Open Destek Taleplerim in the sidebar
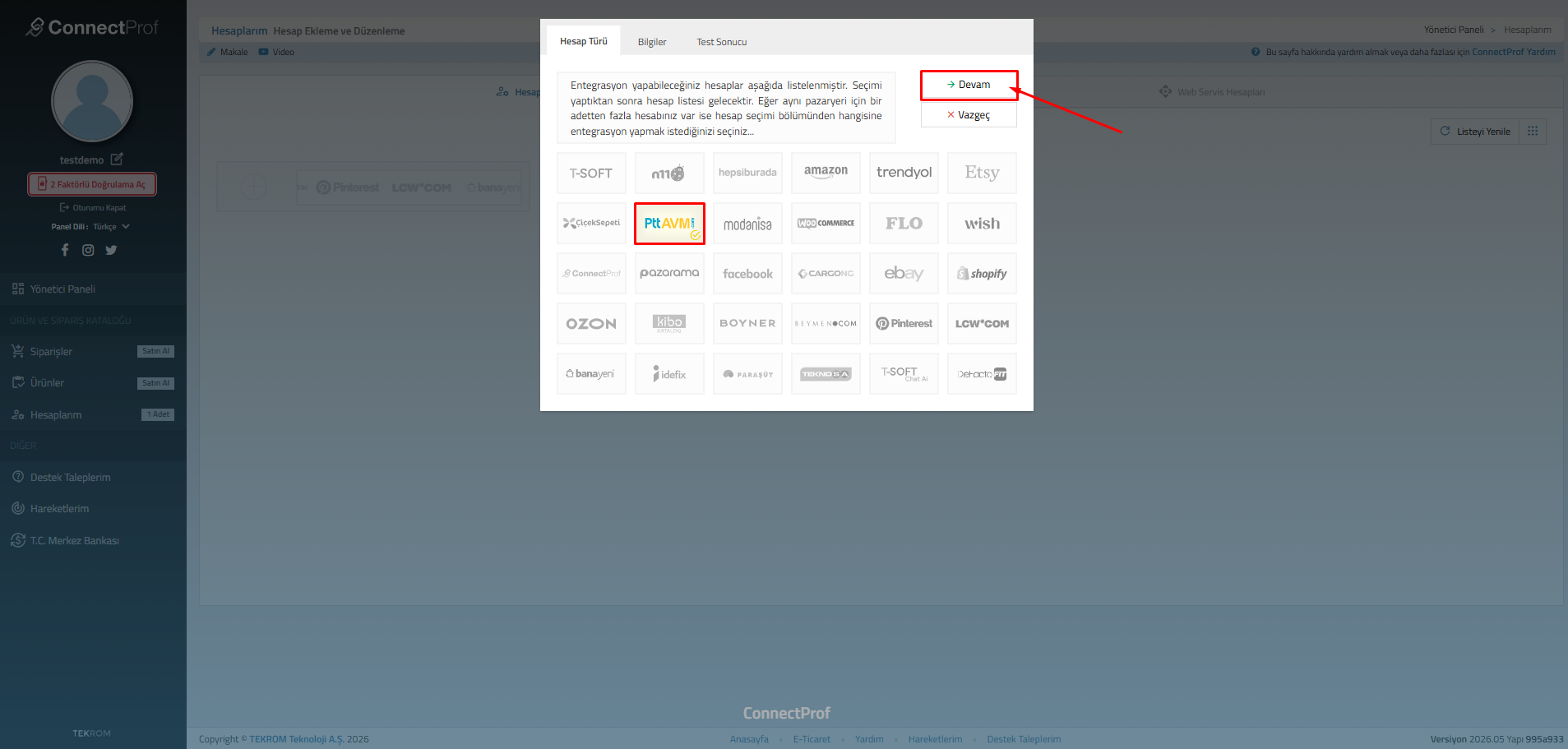1568x749 pixels. point(93,478)
